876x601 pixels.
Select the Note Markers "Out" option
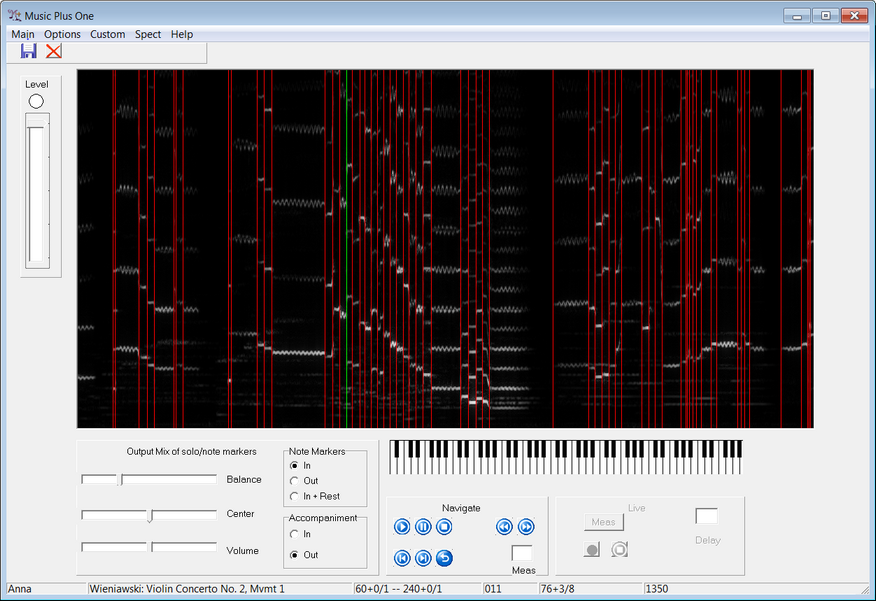click(294, 481)
